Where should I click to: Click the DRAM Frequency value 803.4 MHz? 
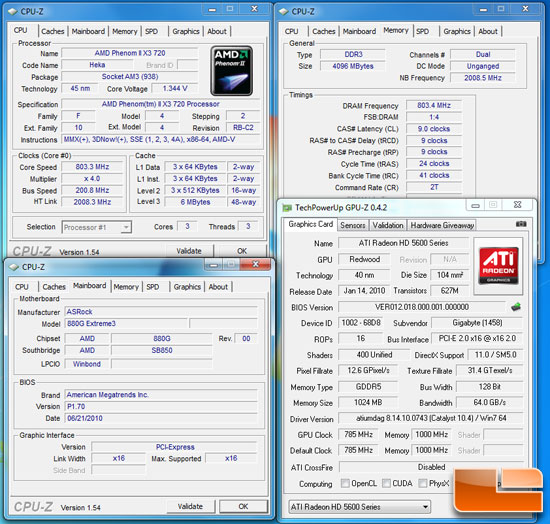pos(434,106)
